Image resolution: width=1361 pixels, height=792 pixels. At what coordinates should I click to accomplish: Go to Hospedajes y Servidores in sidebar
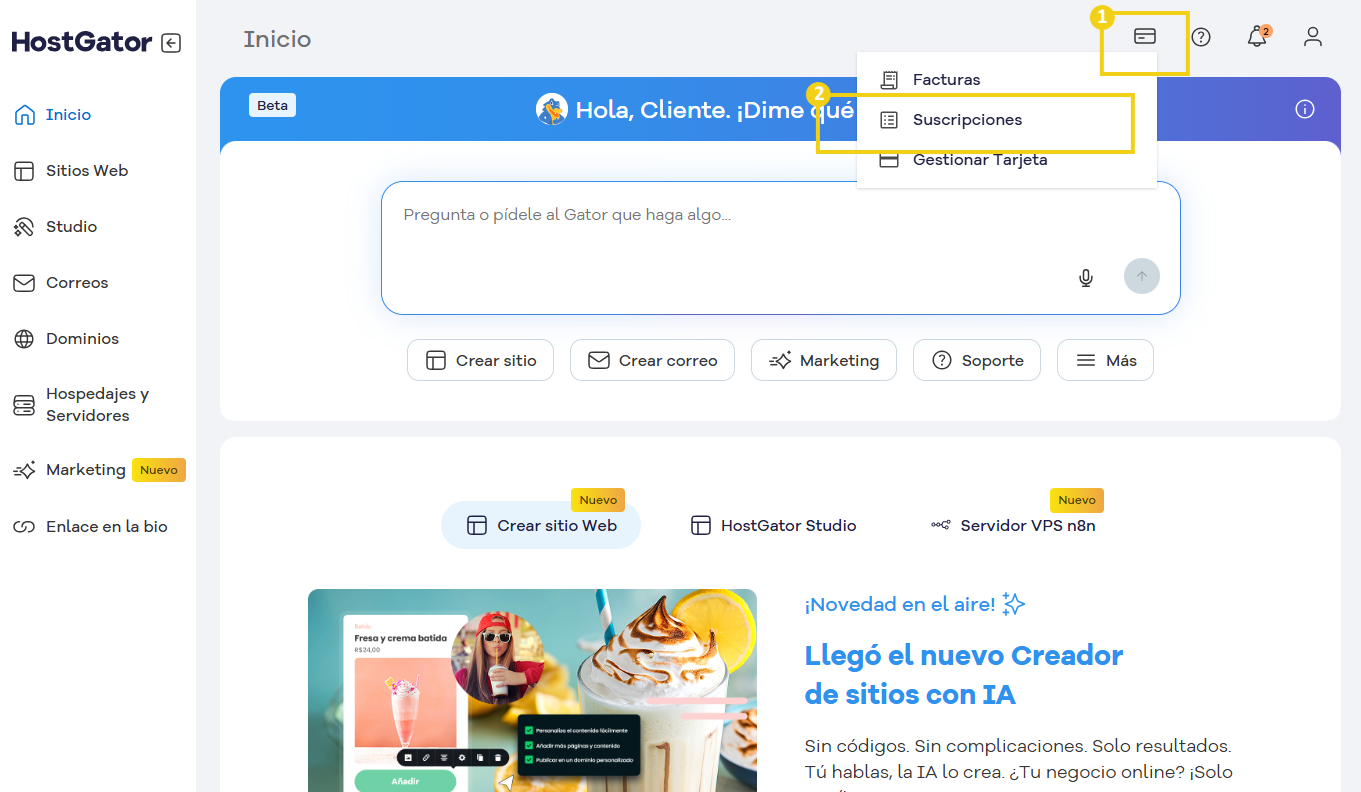97,404
